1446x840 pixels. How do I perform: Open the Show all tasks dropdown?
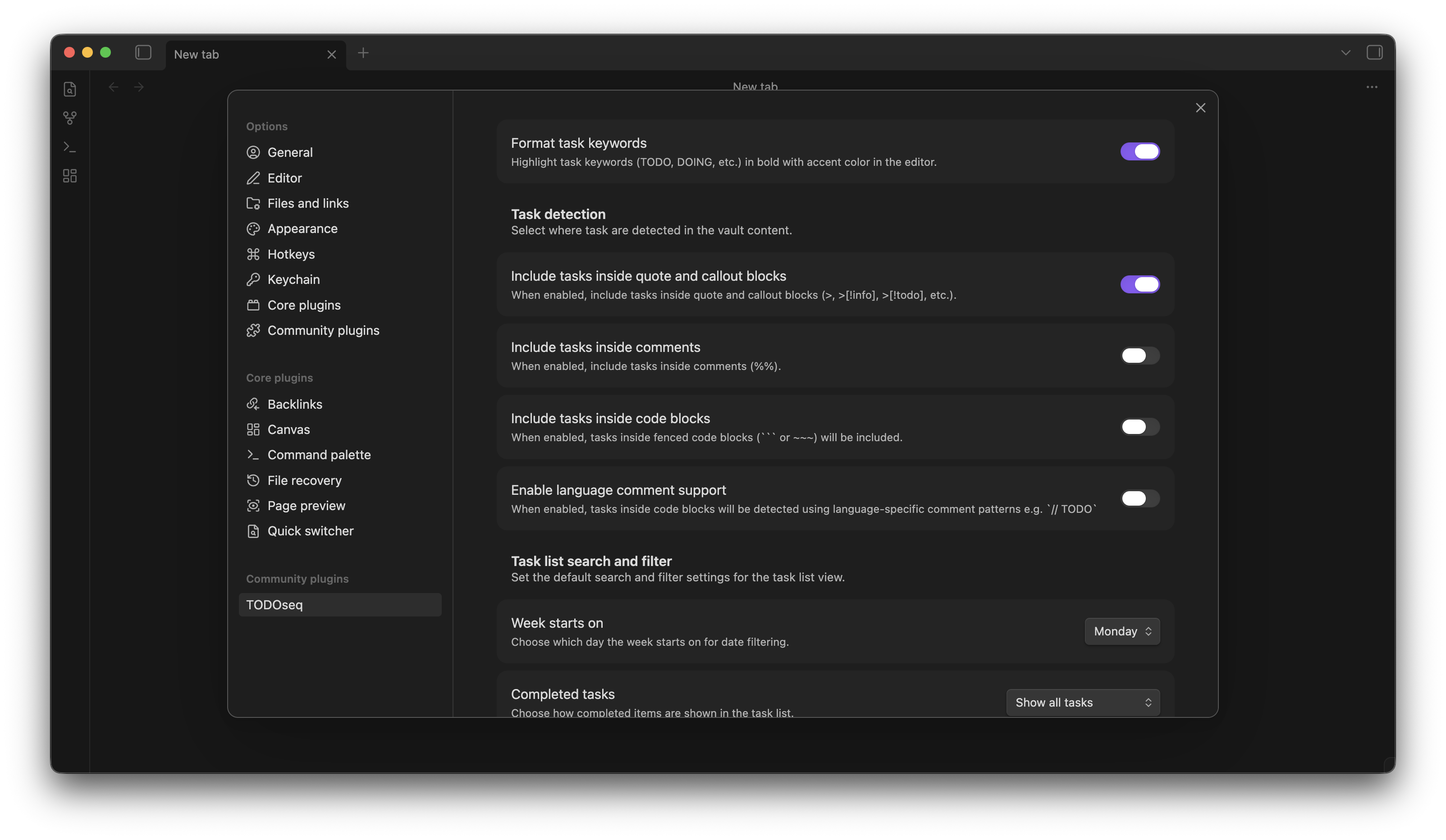[x=1082, y=702]
